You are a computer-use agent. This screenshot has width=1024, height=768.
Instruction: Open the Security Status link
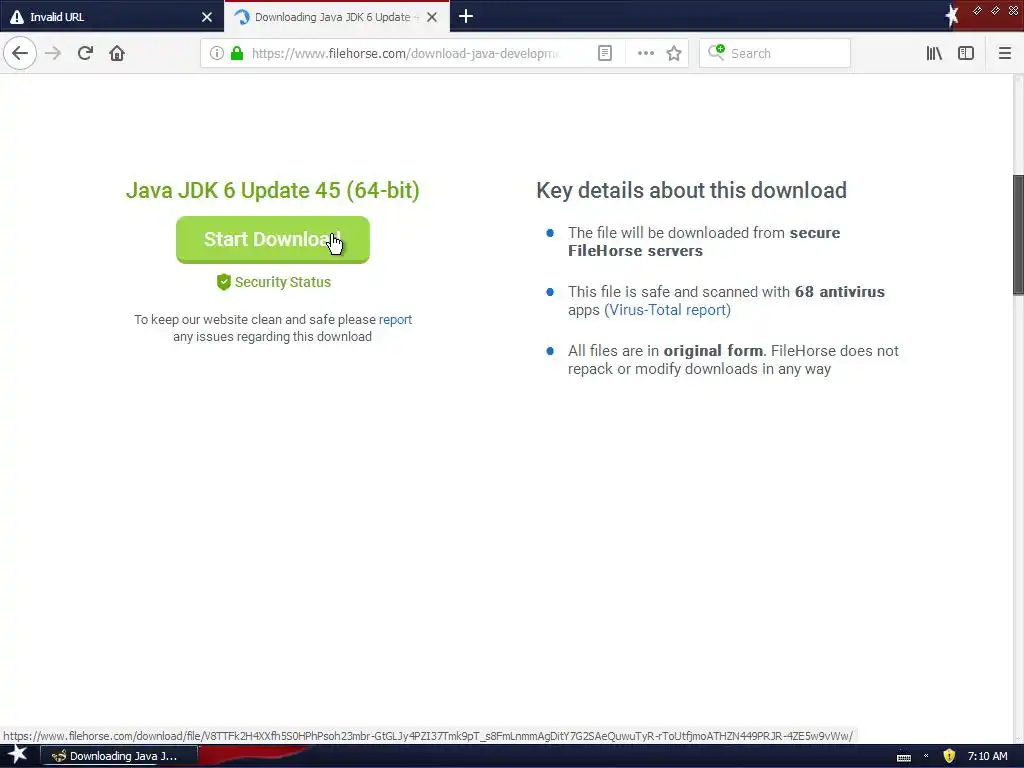283,282
